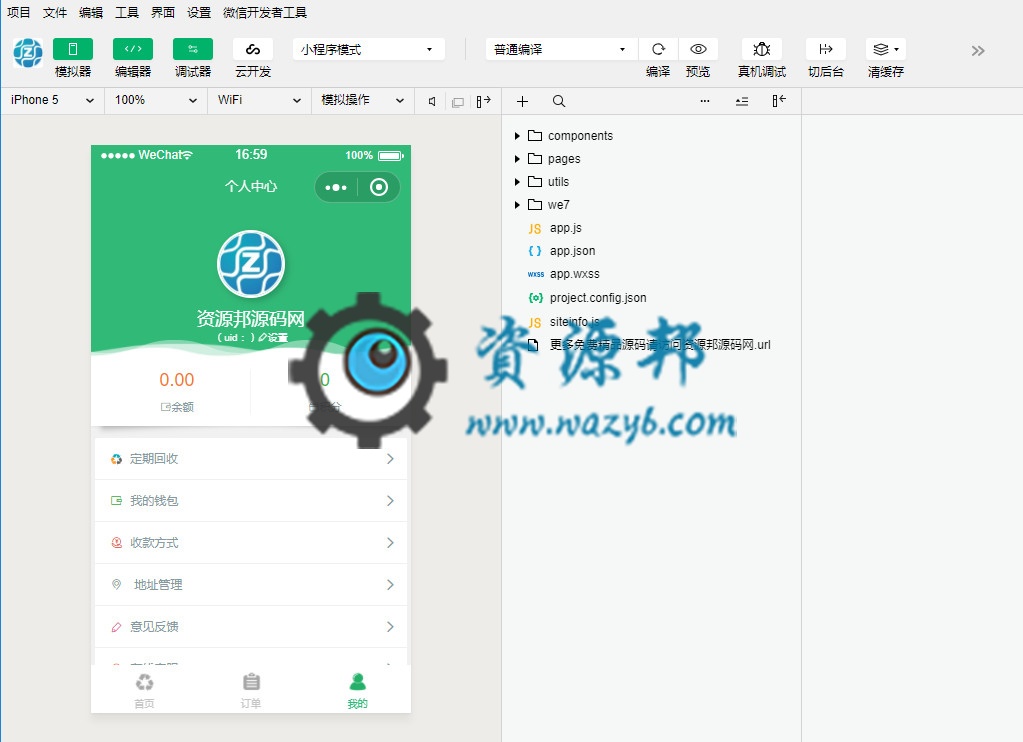Open the WiFi network dropdown
Viewport: 1023px width, 742px height.
coord(259,100)
